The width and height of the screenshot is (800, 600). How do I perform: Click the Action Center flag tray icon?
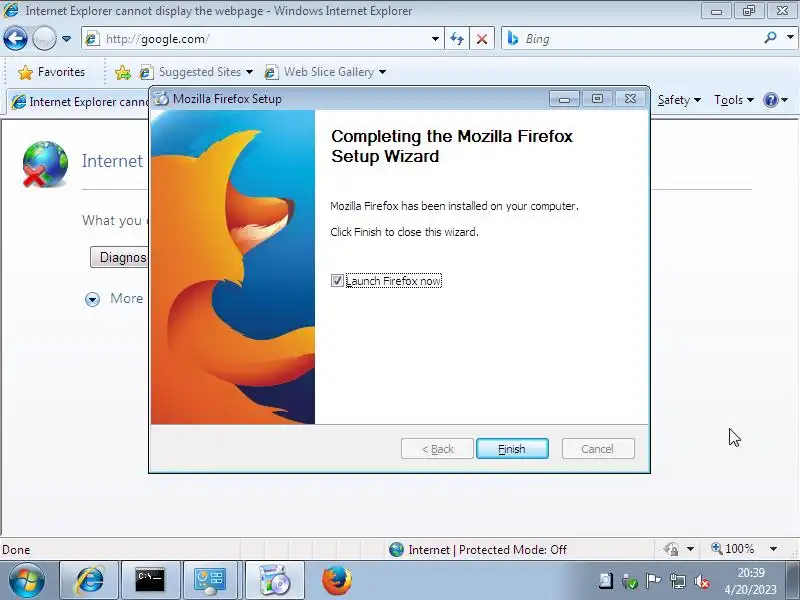tap(653, 581)
